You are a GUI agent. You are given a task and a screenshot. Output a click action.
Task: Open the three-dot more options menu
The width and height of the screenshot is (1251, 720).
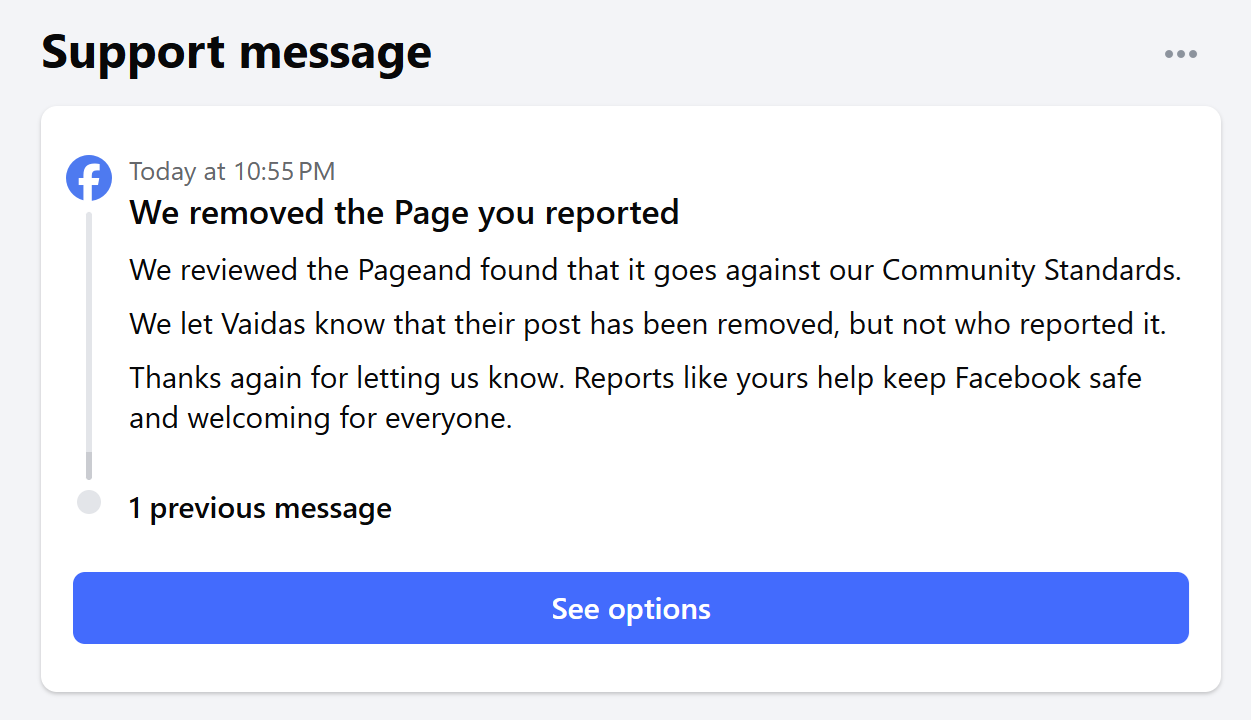tap(1180, 54)
